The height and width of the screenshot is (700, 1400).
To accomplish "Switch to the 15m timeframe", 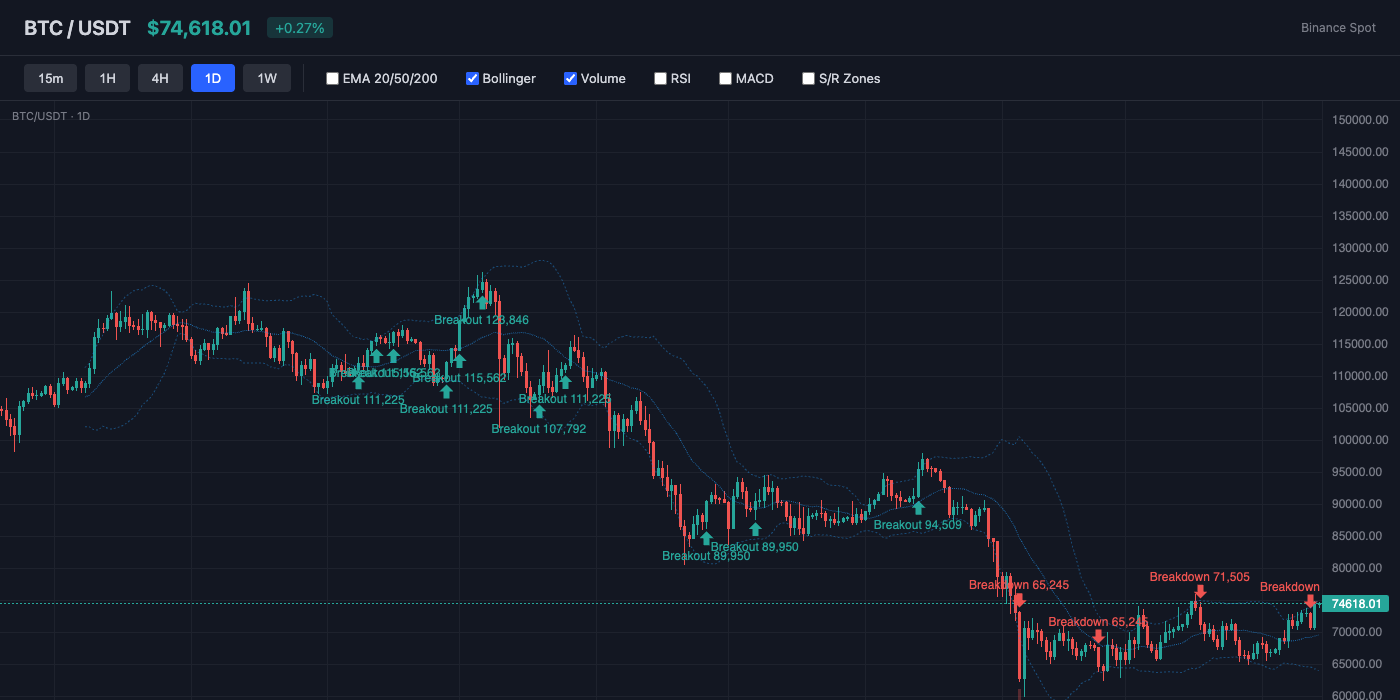I will (50, 77).
